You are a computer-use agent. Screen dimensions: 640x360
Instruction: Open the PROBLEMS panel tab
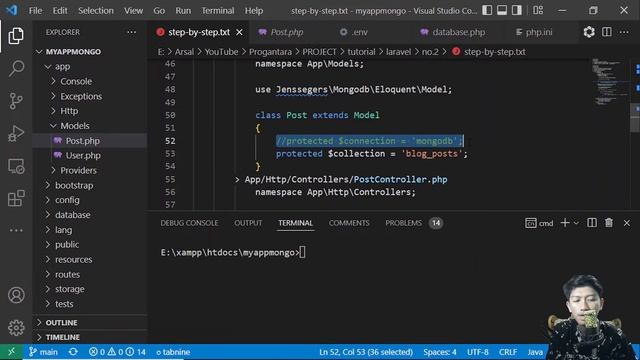pos(403,223)
